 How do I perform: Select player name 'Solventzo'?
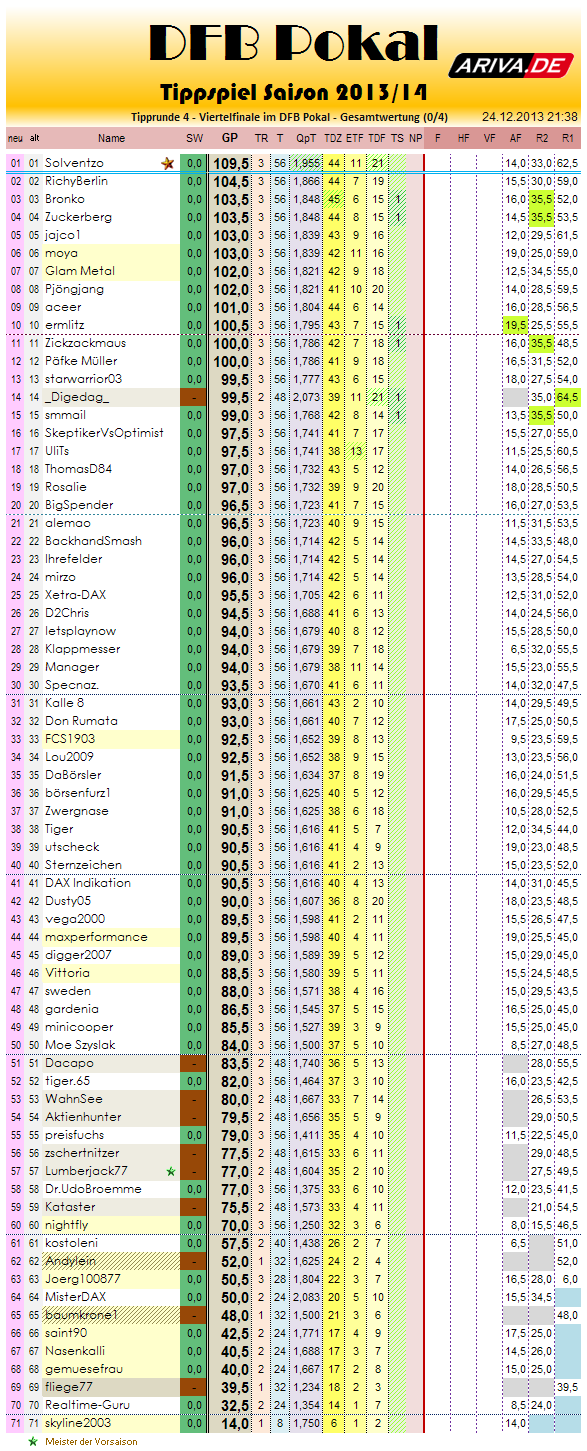coord(74,163)
